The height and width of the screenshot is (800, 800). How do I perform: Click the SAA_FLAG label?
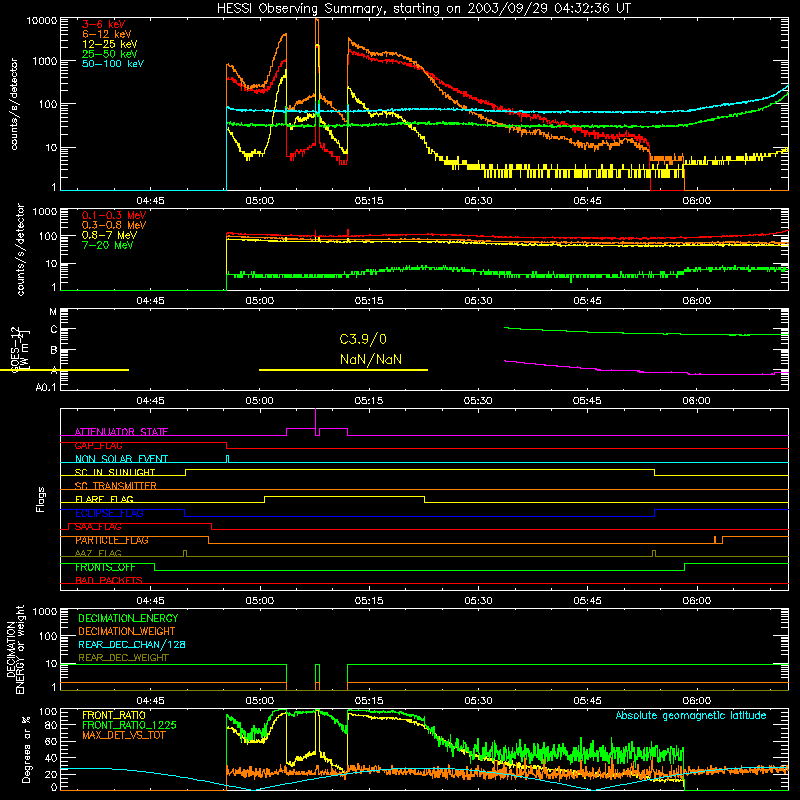pos(98,527)
